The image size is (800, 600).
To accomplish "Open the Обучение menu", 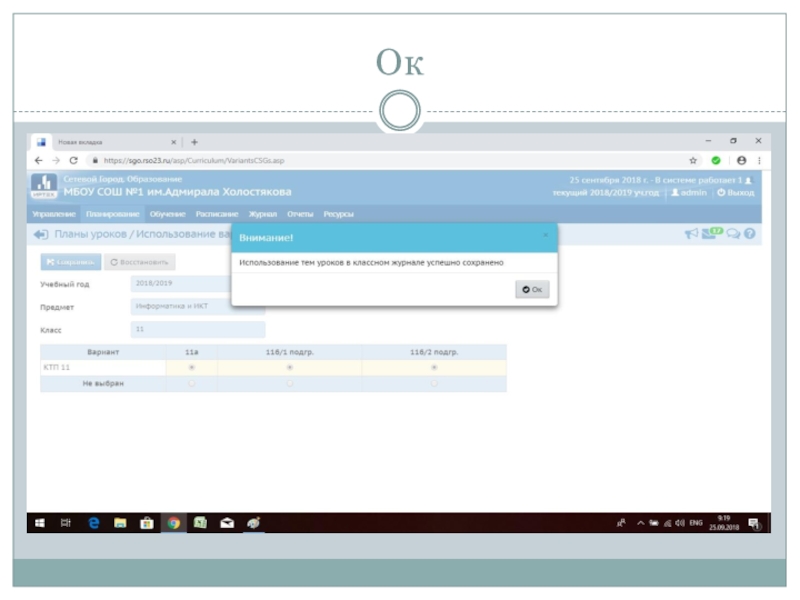I will tap(167, 214).
